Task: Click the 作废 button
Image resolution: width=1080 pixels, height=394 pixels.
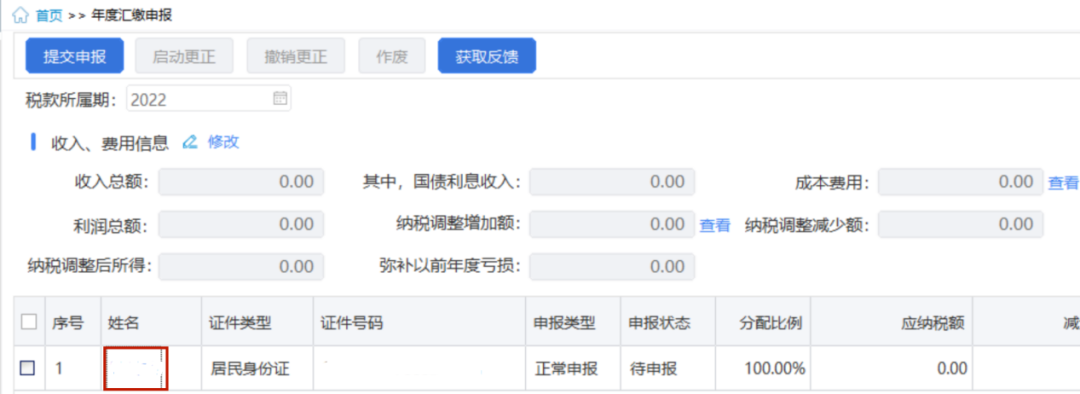Action: pos(392,56)
